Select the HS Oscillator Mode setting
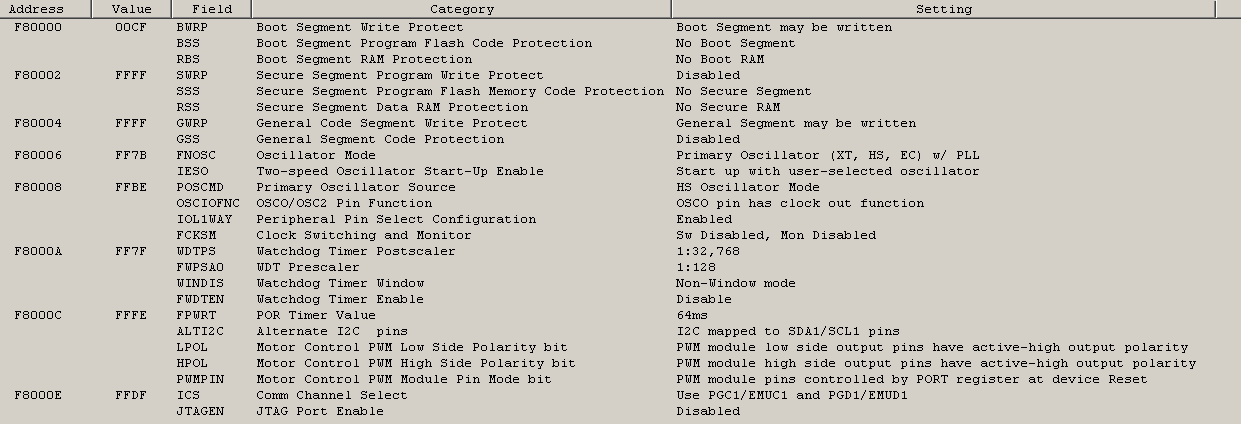Screen dimensions: 1241x424 748,187
